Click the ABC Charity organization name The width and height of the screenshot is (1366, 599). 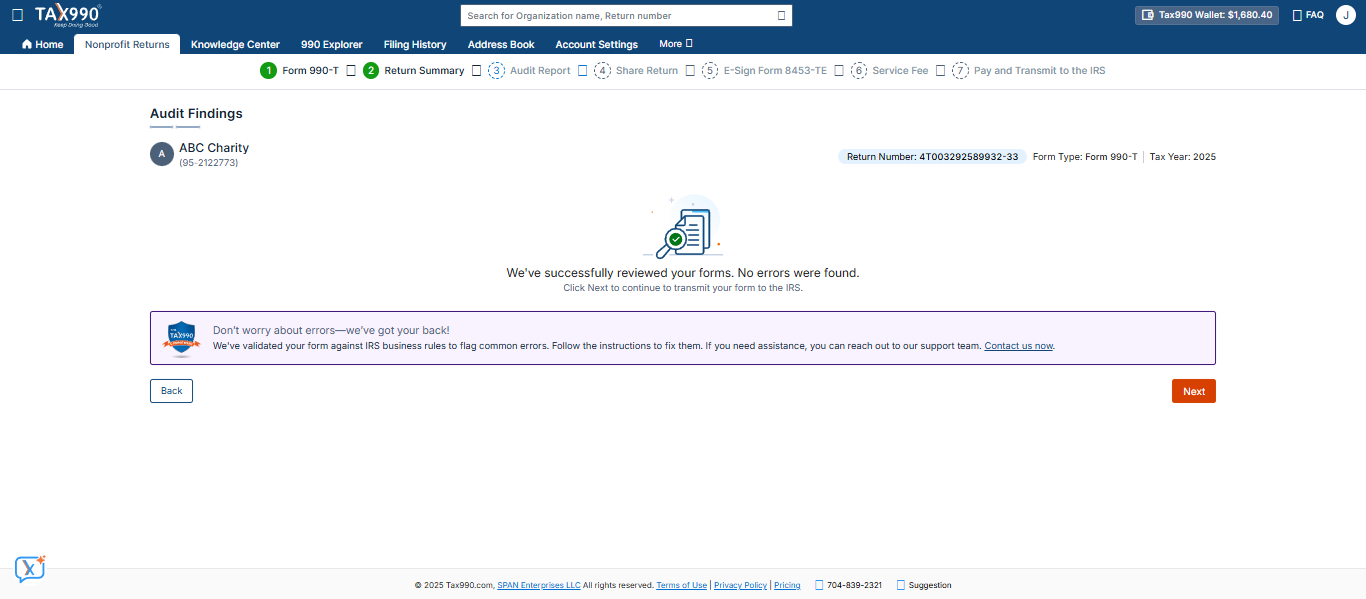click(214, 148)
